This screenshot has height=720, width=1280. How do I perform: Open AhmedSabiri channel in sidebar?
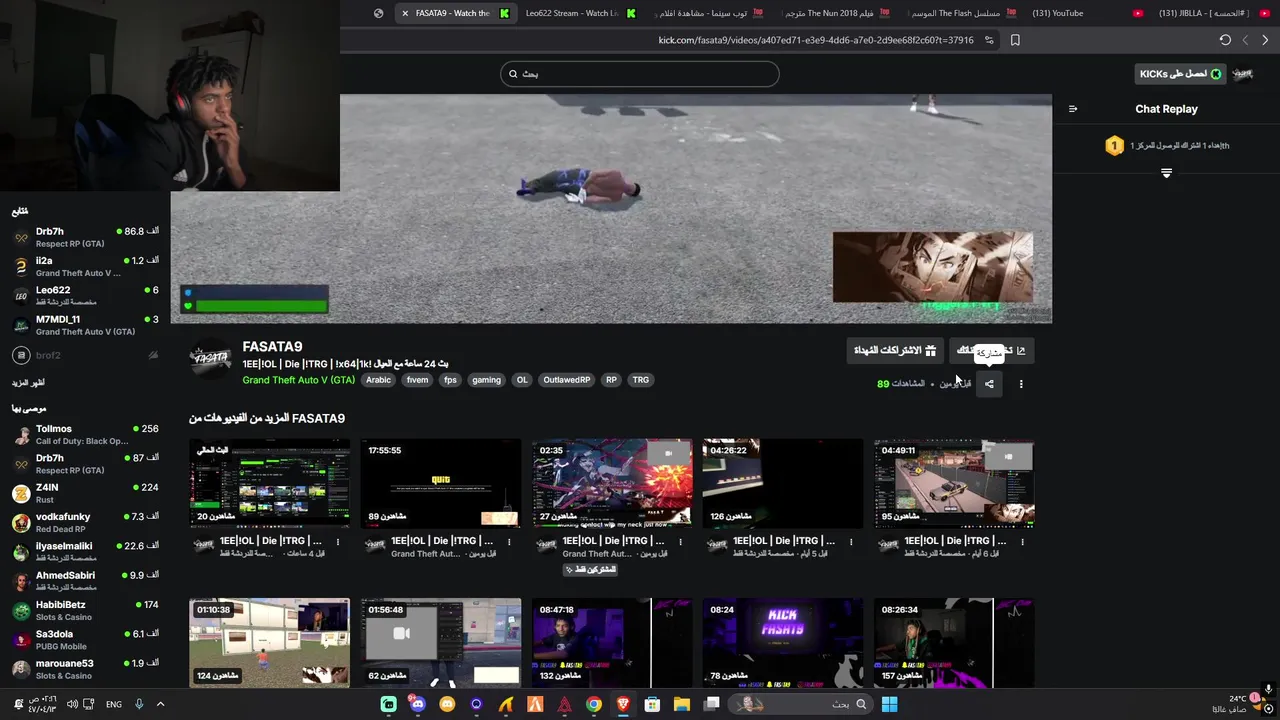pos(85,581)
